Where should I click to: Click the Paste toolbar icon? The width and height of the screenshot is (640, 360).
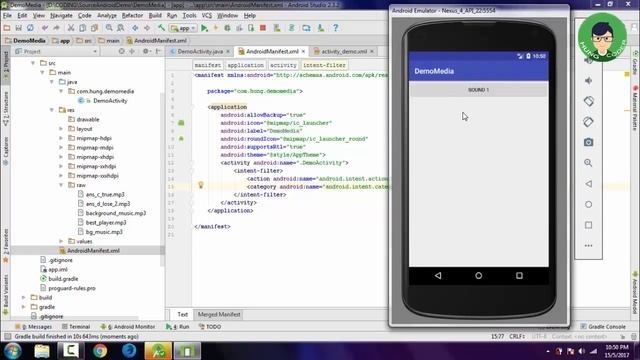[94, 28]
